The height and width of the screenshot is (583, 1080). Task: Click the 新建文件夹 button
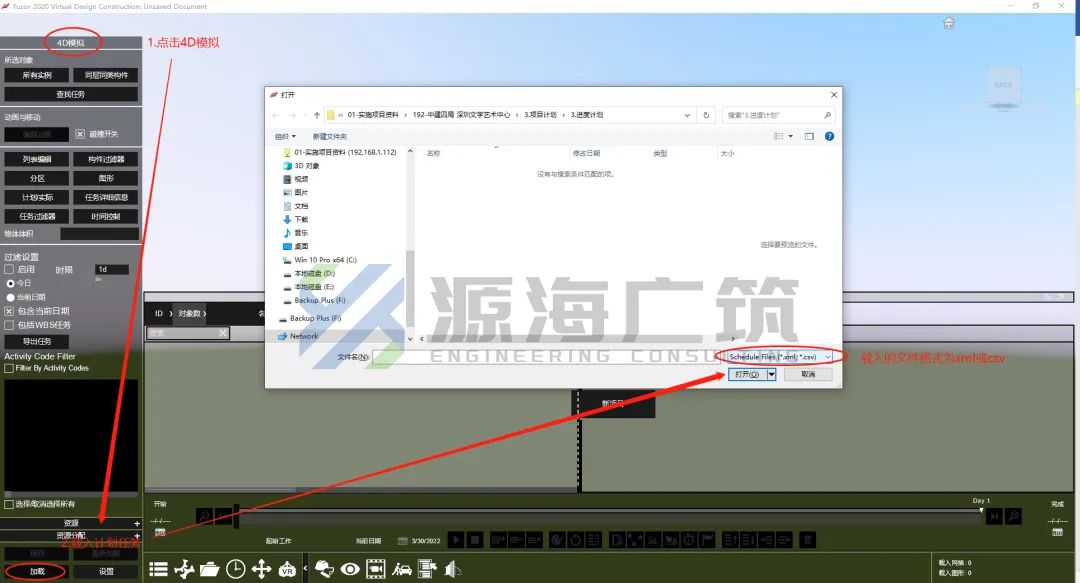pyautogui.click(x=330, y=136)
